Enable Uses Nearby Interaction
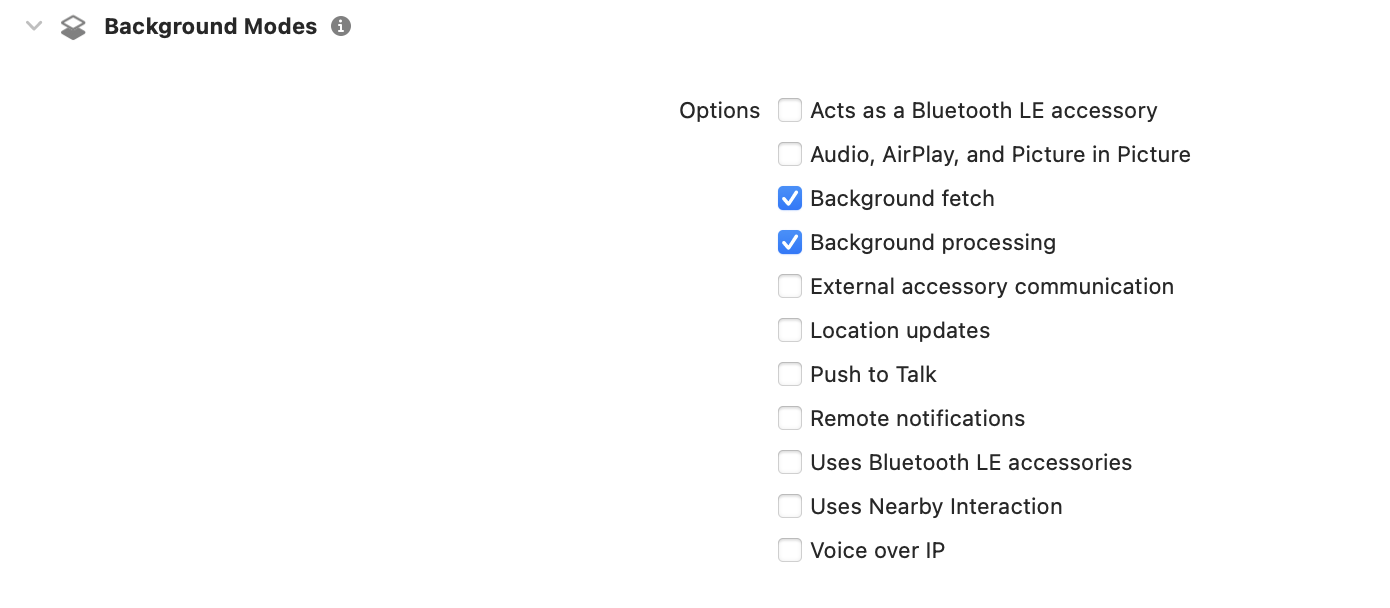This screenshot has width=1390, height=608. 790,506
